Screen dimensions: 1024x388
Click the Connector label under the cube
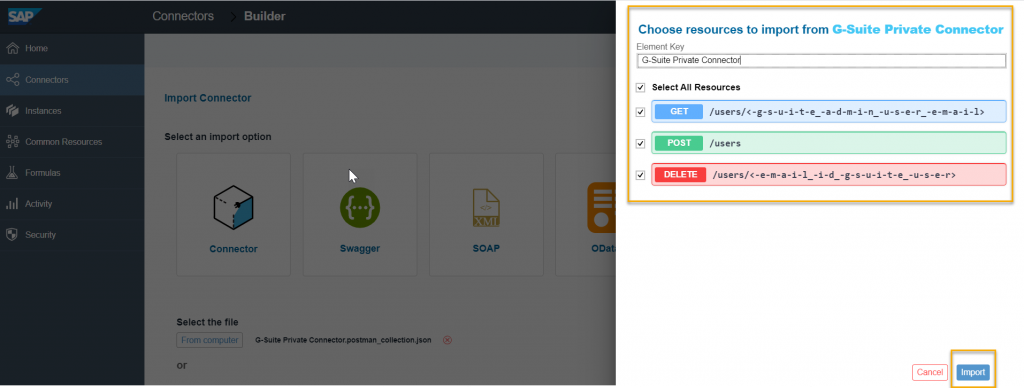click(x=233, y=249)
